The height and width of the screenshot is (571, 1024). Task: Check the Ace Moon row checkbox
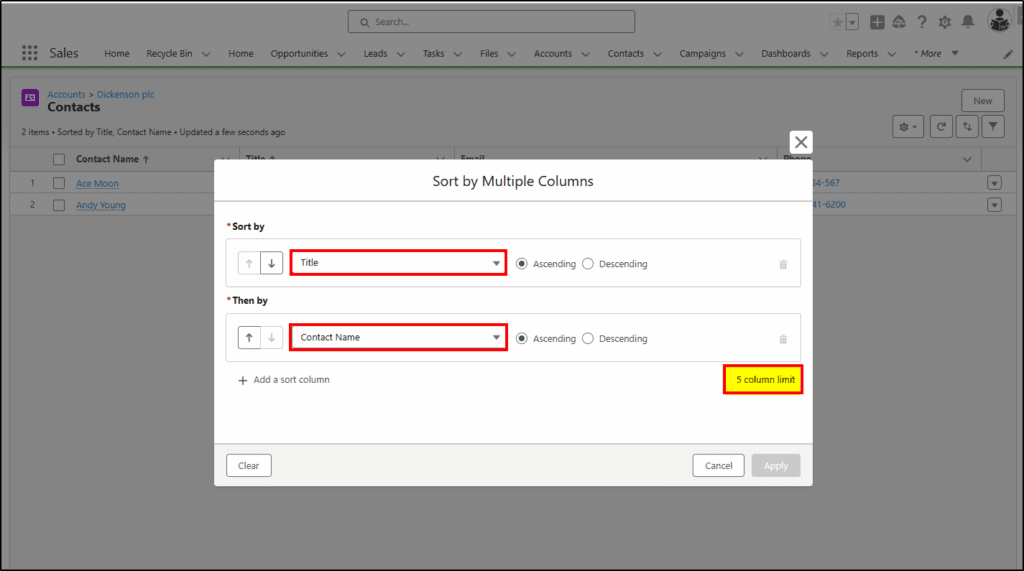point(59,184)
